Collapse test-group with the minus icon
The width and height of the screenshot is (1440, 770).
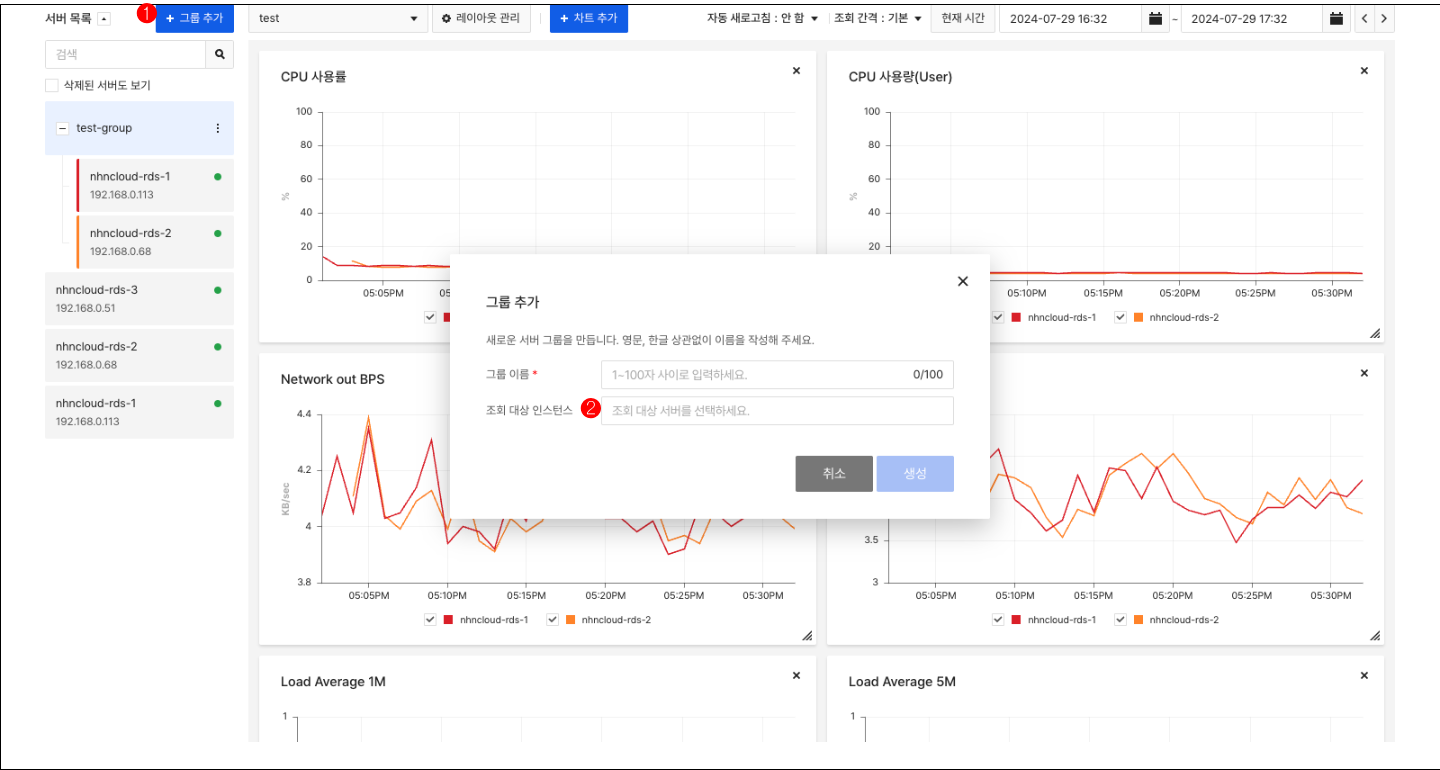coord(63,128)
